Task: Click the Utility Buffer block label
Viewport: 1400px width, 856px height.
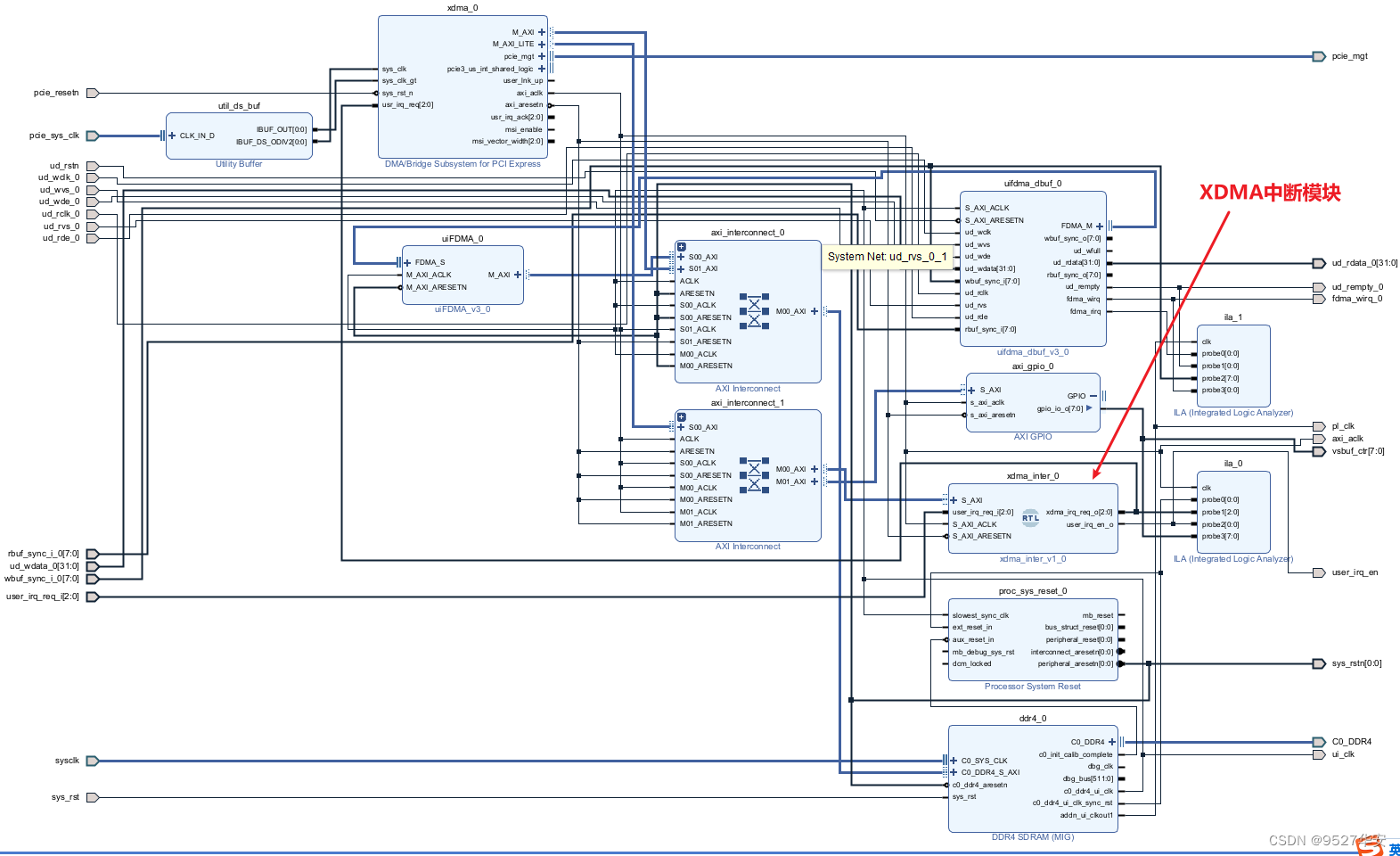Action: tap(239, 164)
